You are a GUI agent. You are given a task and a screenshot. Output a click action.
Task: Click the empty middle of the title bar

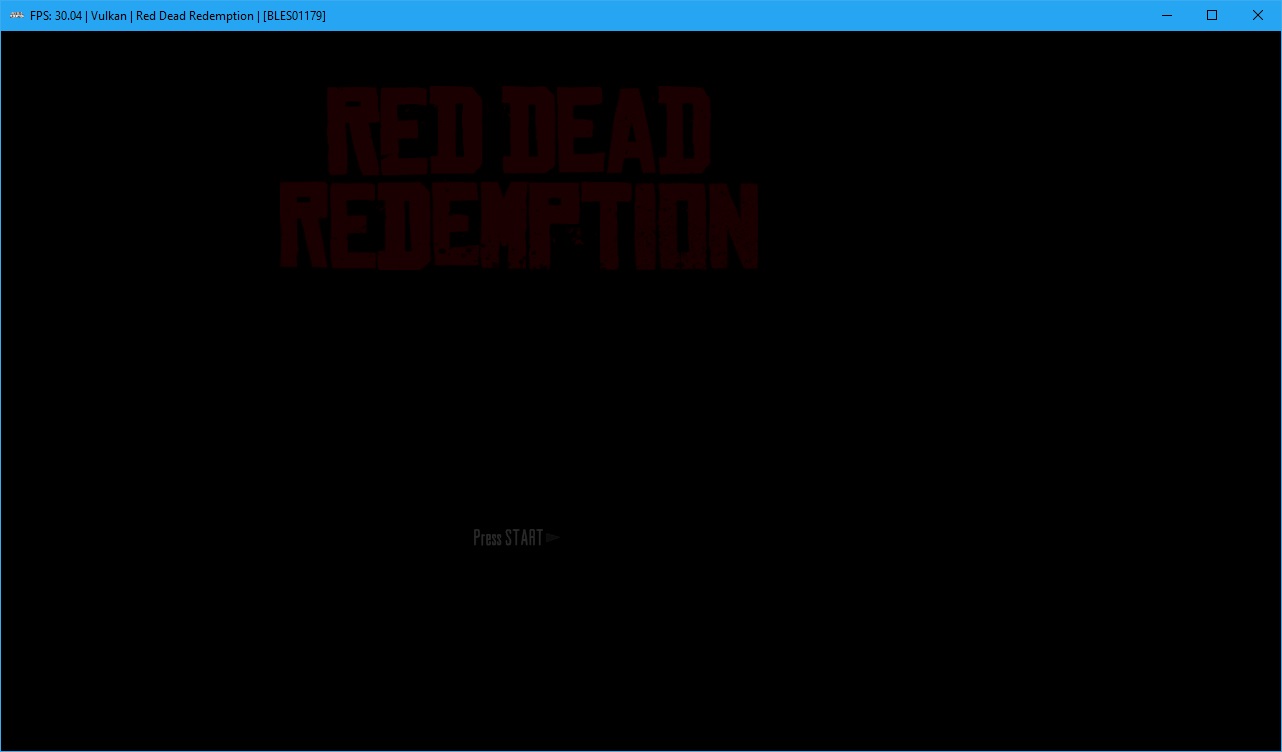point(700,15)
